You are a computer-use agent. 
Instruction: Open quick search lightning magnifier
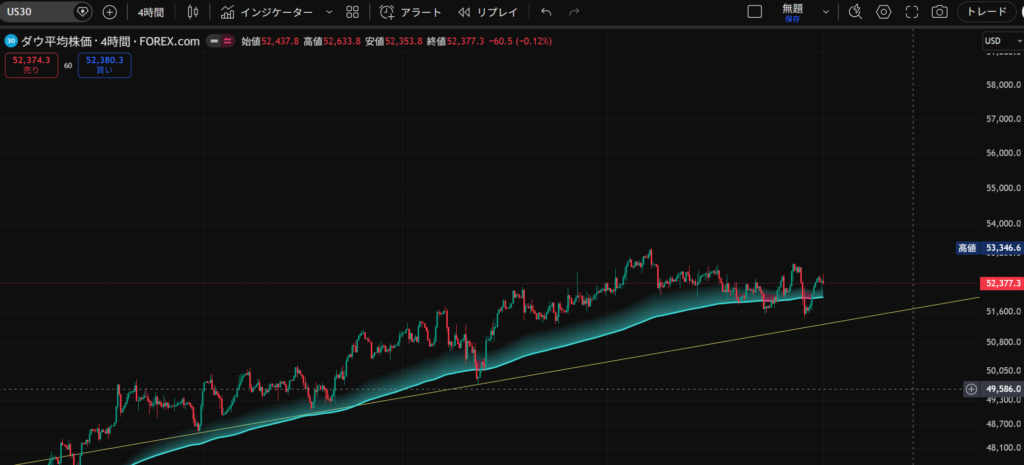click(x=855, y=12)
